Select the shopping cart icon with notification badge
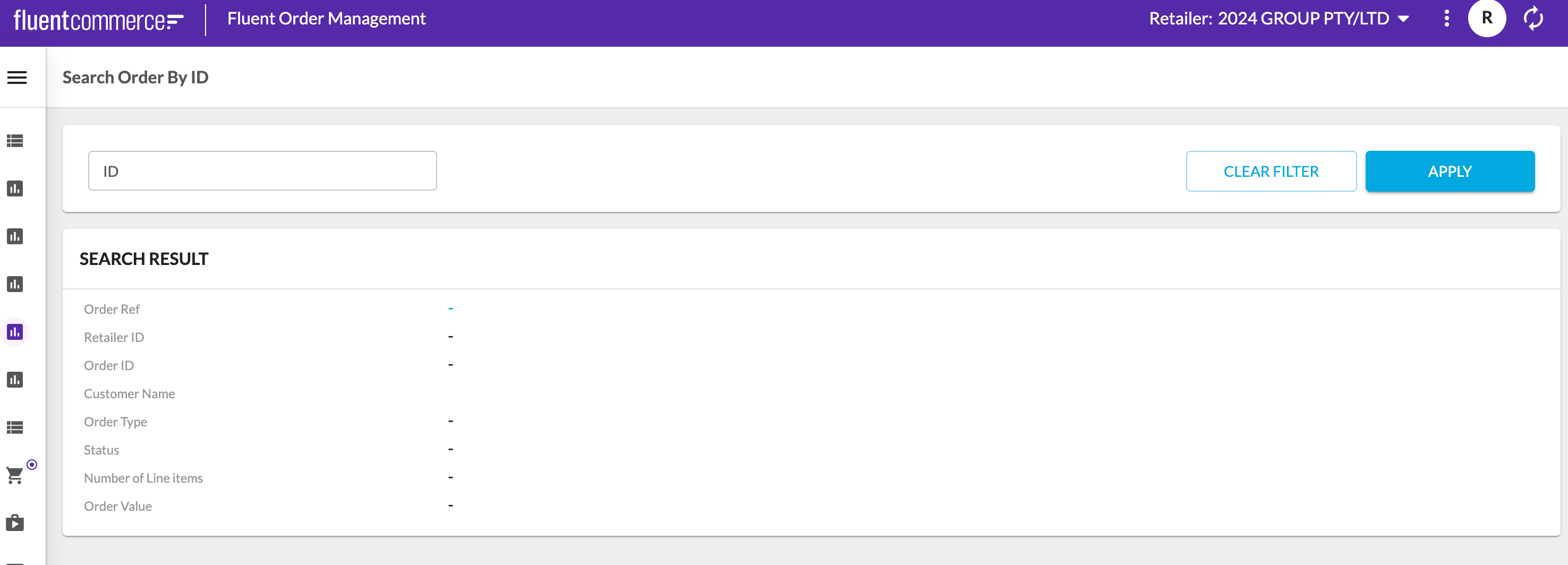 coord(15,475)
